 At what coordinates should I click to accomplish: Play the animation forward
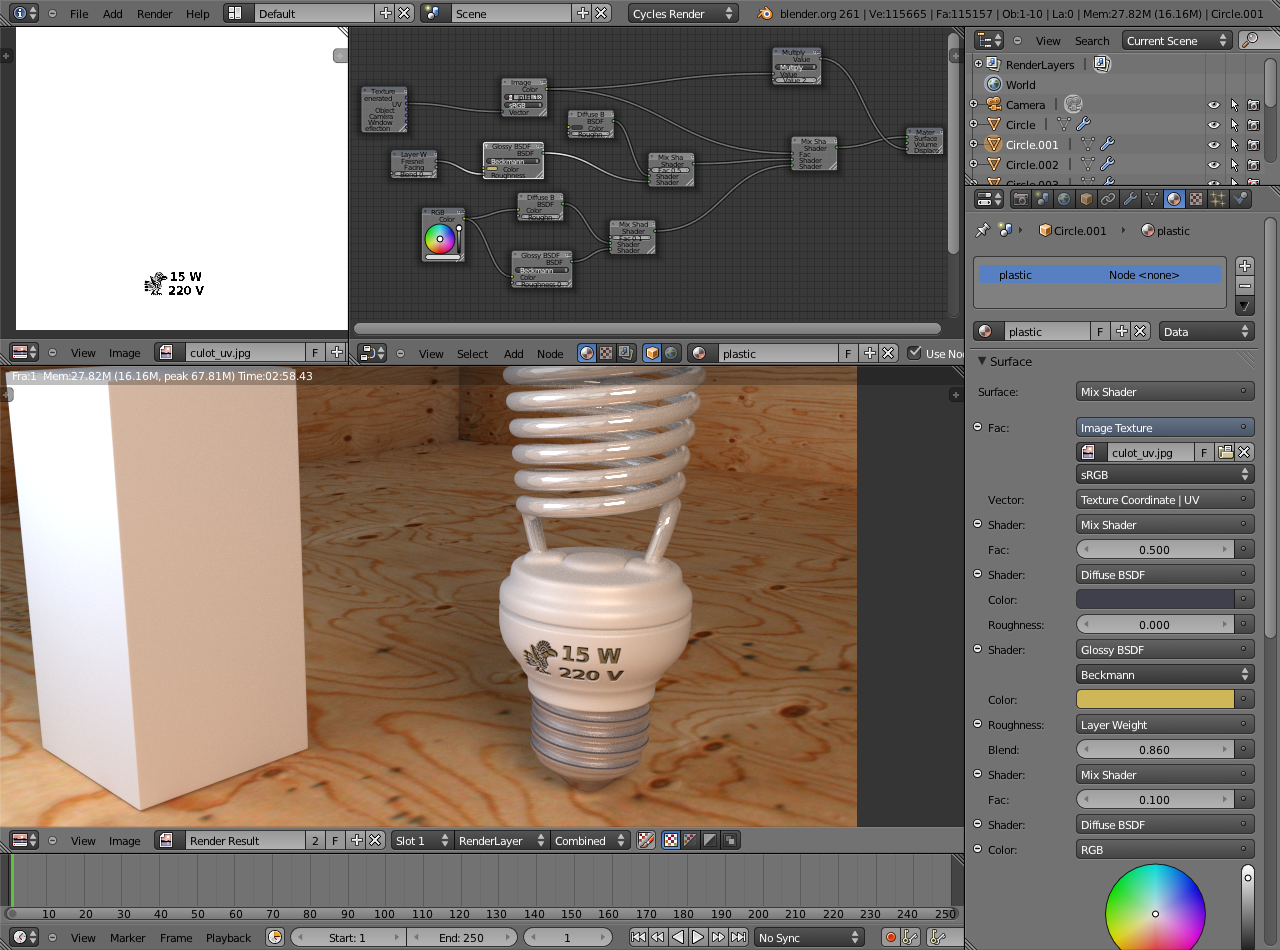tap(698, 937)
